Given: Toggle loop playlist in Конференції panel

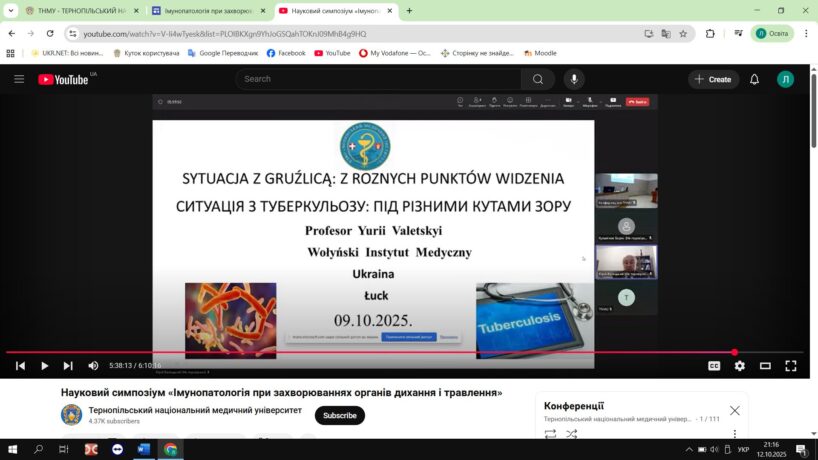Looking at the screenshot, I should pyautogui.click(x=550, y=434).
